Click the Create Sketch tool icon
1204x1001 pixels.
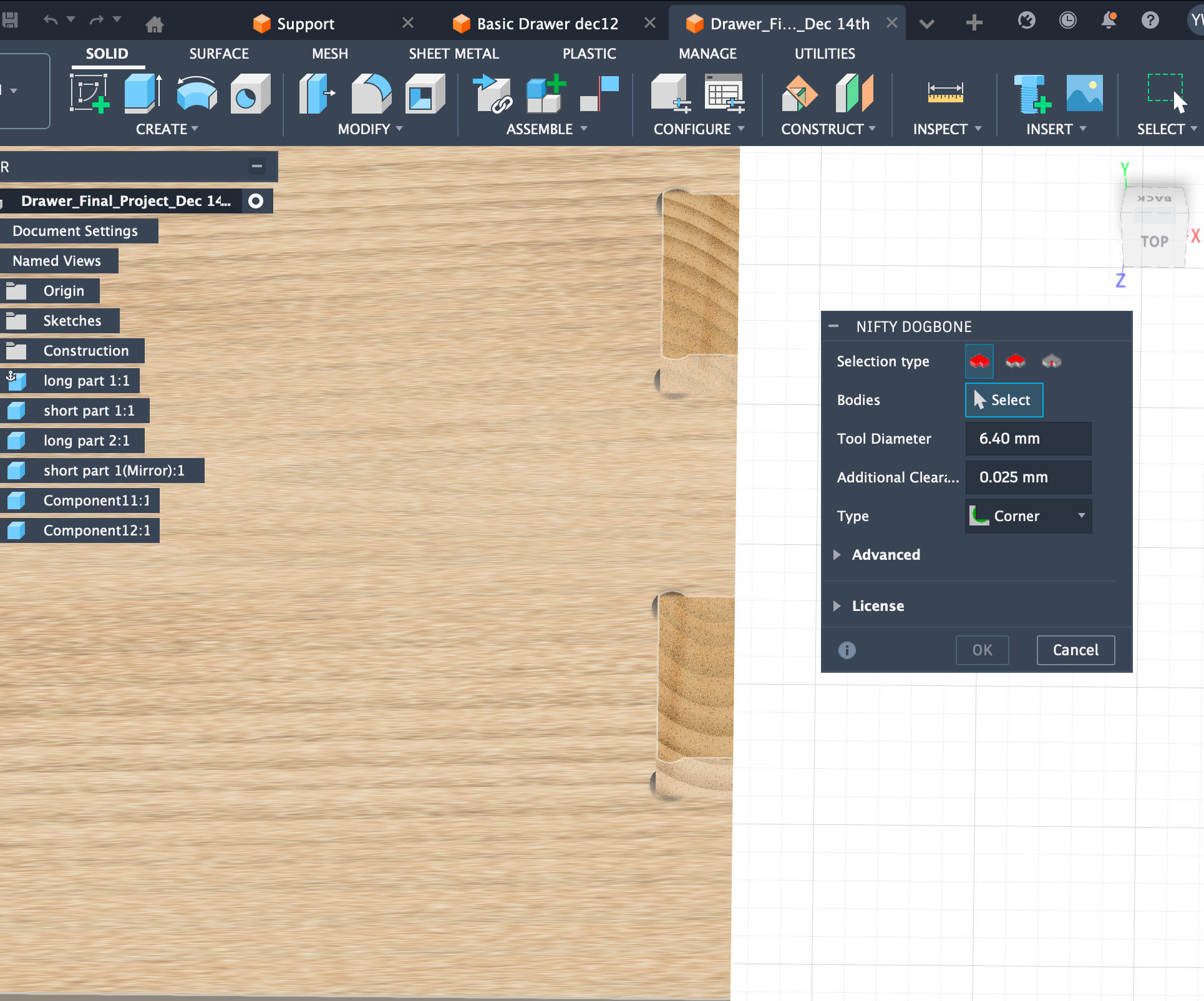89,94
